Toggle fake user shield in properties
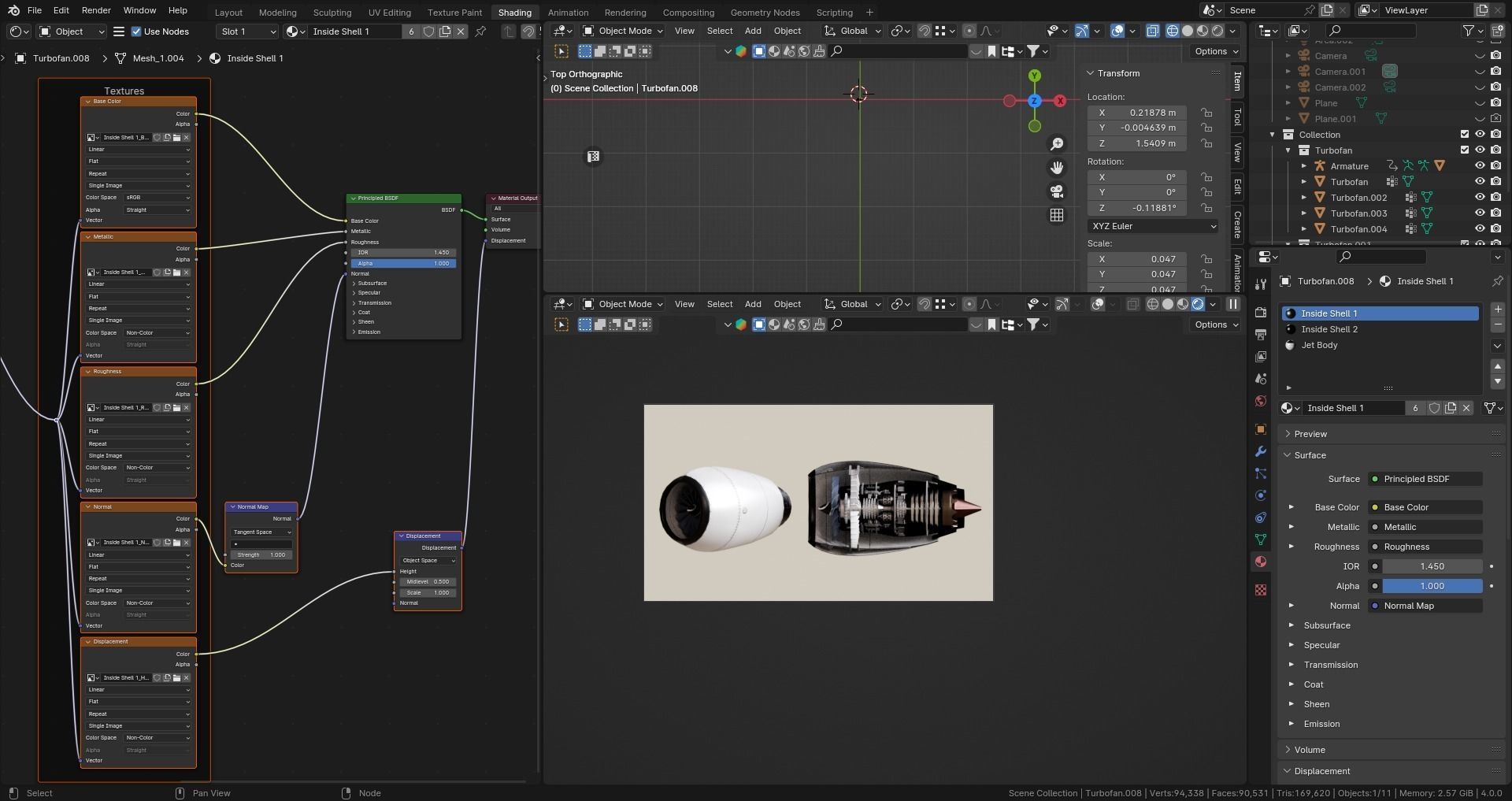1512x801 pixels. (x=1435, y=408)
